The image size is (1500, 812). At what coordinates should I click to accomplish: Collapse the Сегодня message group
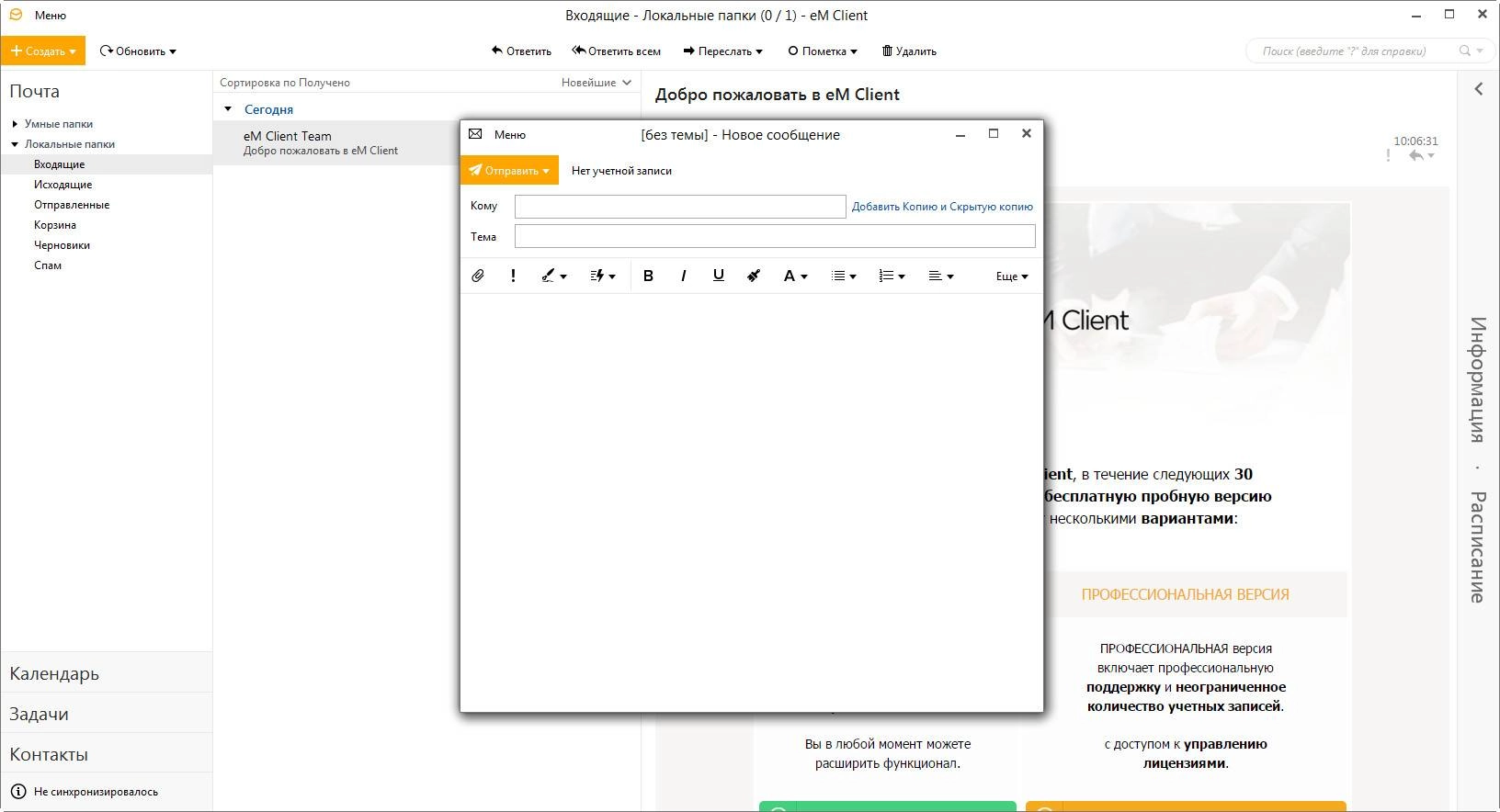(x=229, y=109)
